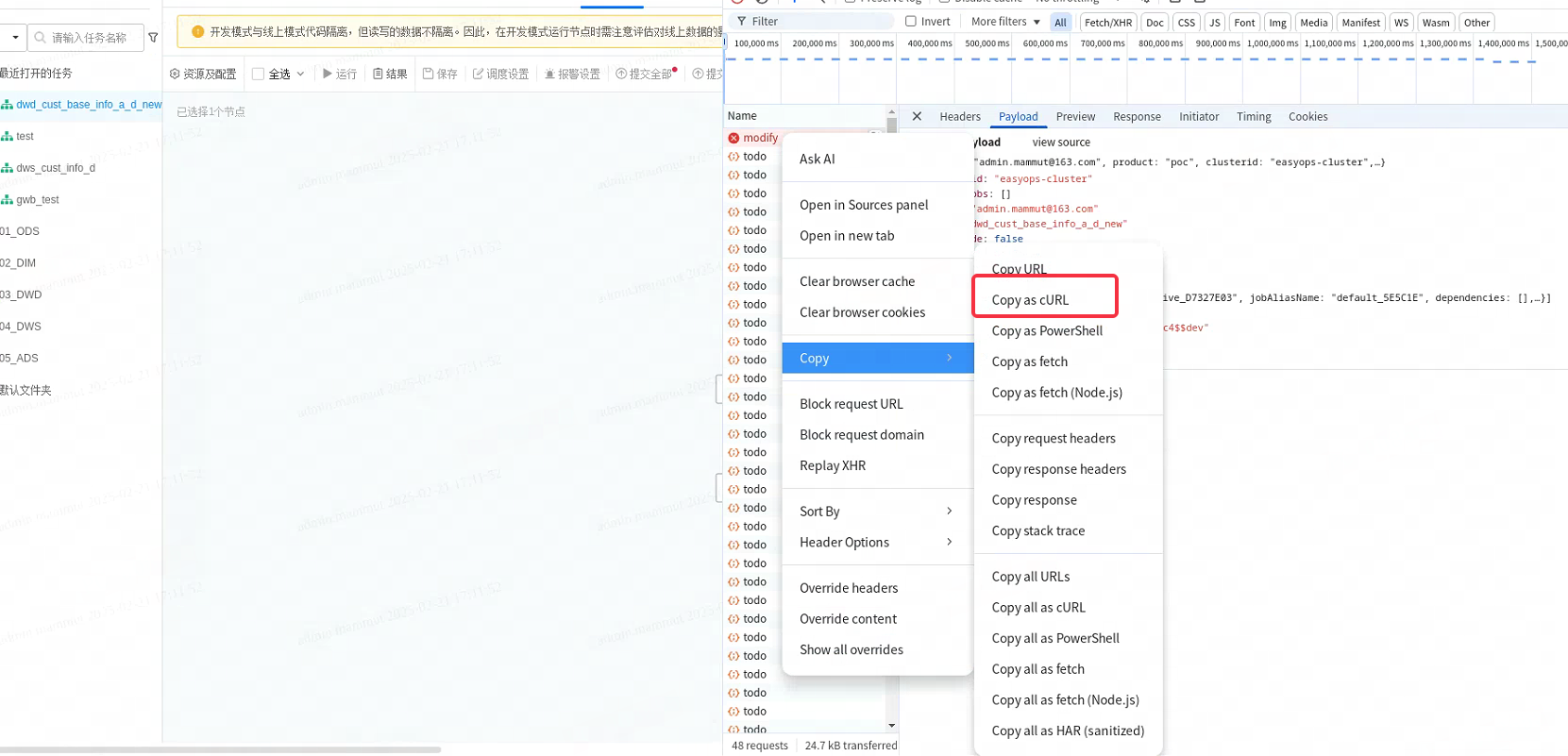Image resolution: width=1568 pixels, height=756 pixels.
Task: Open 报警设置 alarm settings
Action: click(572, 74)
